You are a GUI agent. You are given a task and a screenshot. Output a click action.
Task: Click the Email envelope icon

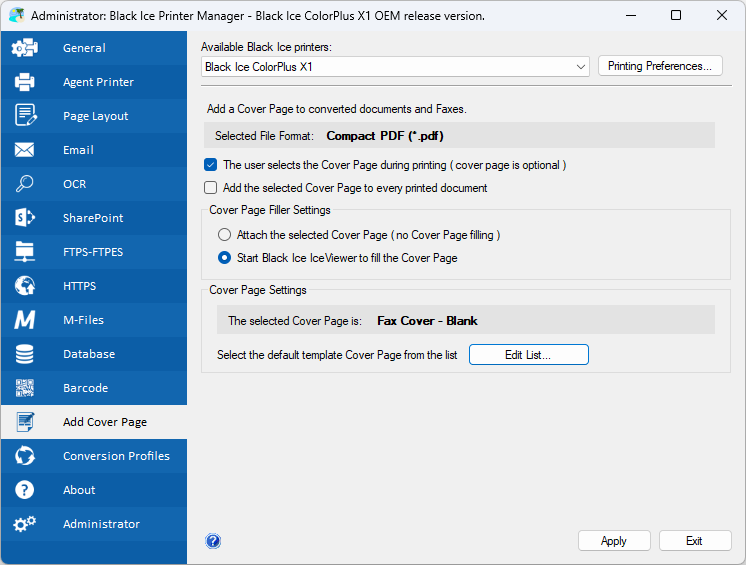click(x=24, y=150)
